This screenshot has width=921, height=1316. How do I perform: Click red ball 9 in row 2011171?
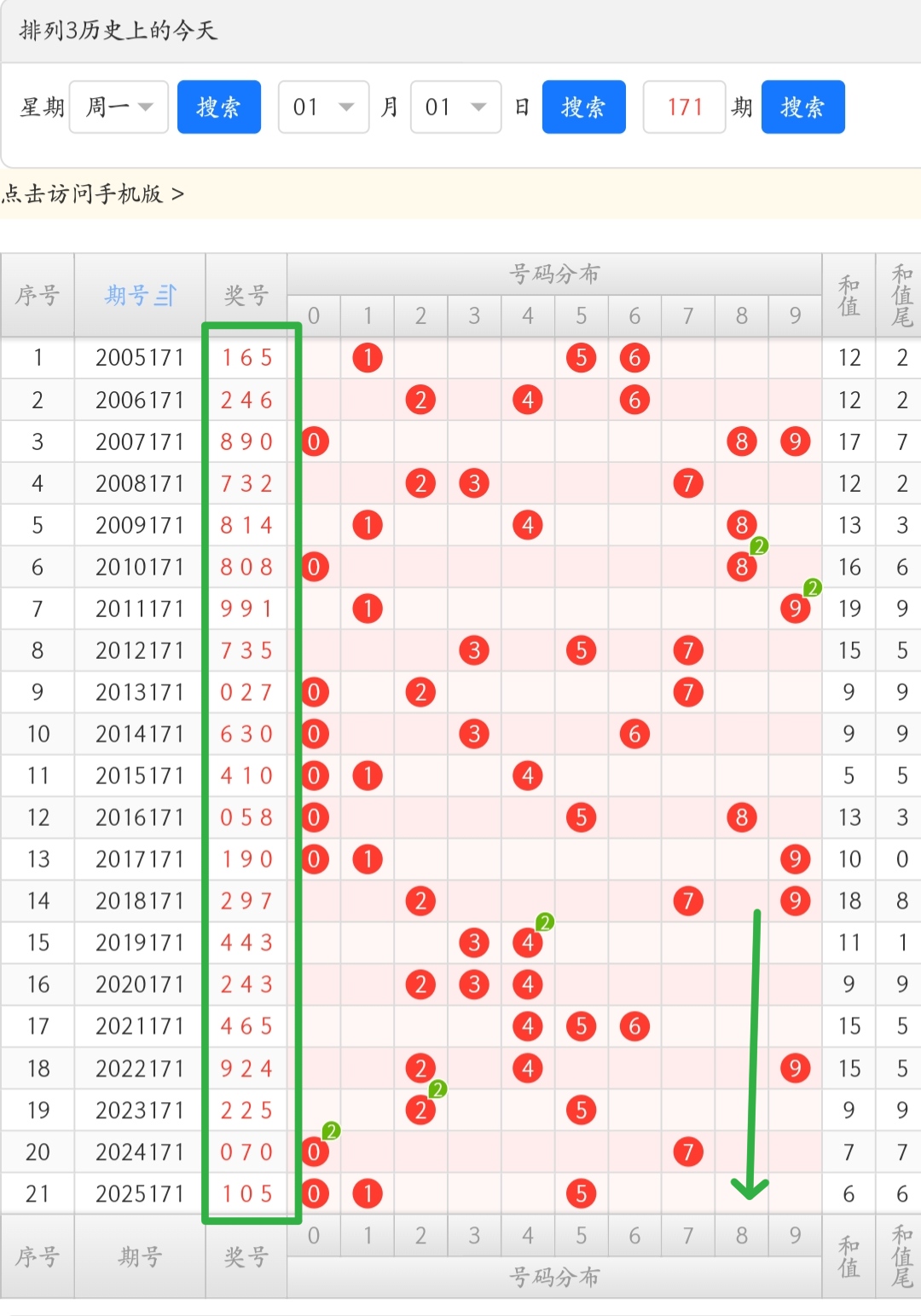coord(795,609)
